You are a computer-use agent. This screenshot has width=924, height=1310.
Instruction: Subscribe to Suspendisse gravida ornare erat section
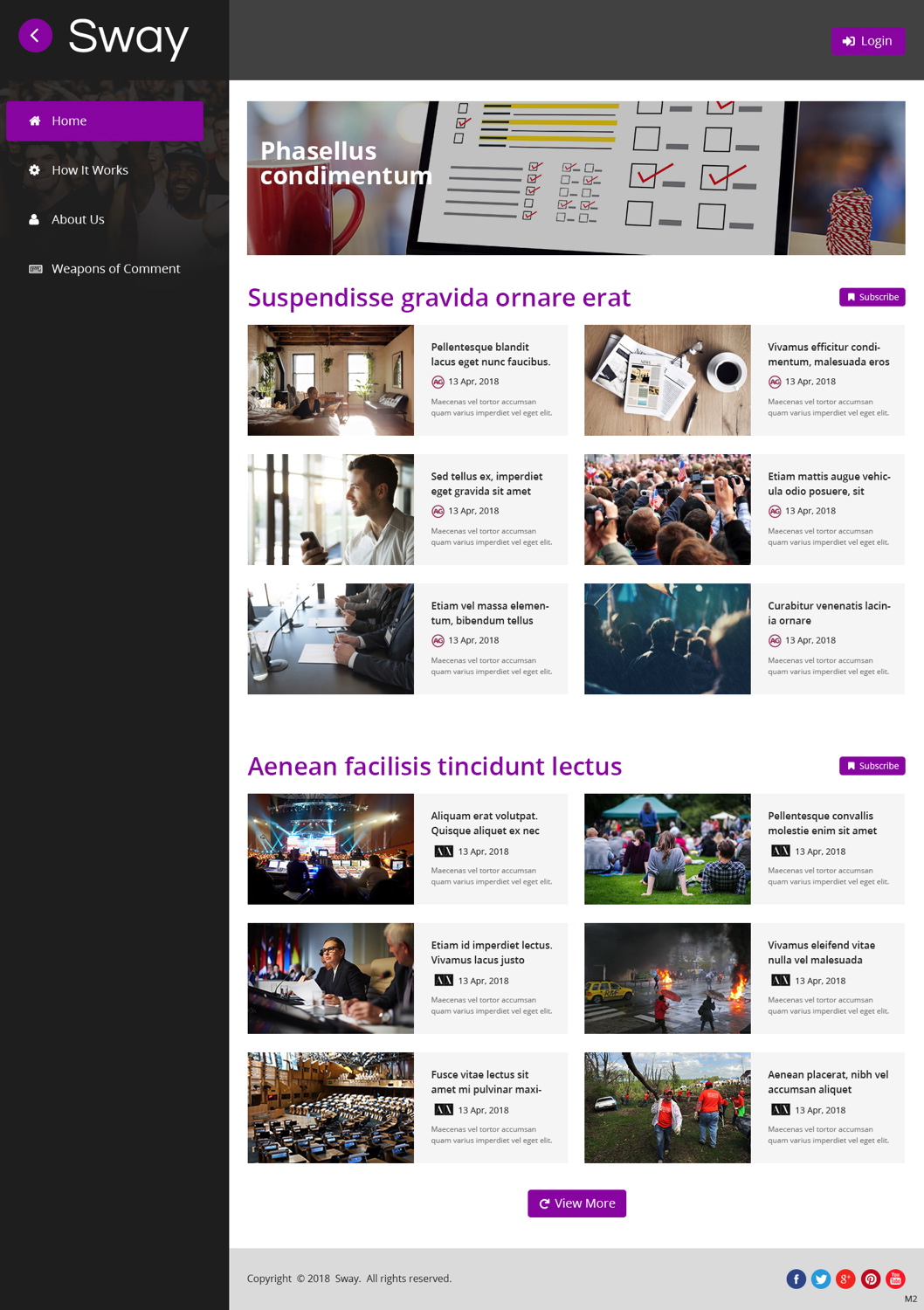(872, 297)
